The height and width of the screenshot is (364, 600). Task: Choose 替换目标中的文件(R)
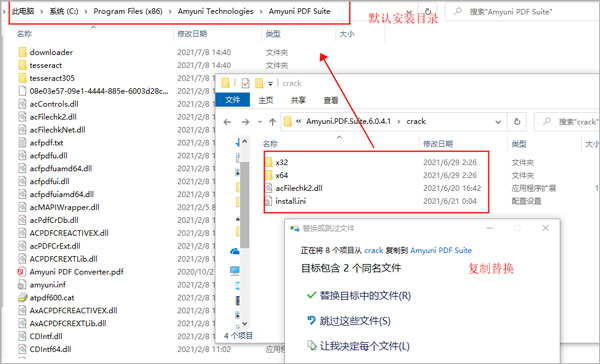tap(365, 295)
